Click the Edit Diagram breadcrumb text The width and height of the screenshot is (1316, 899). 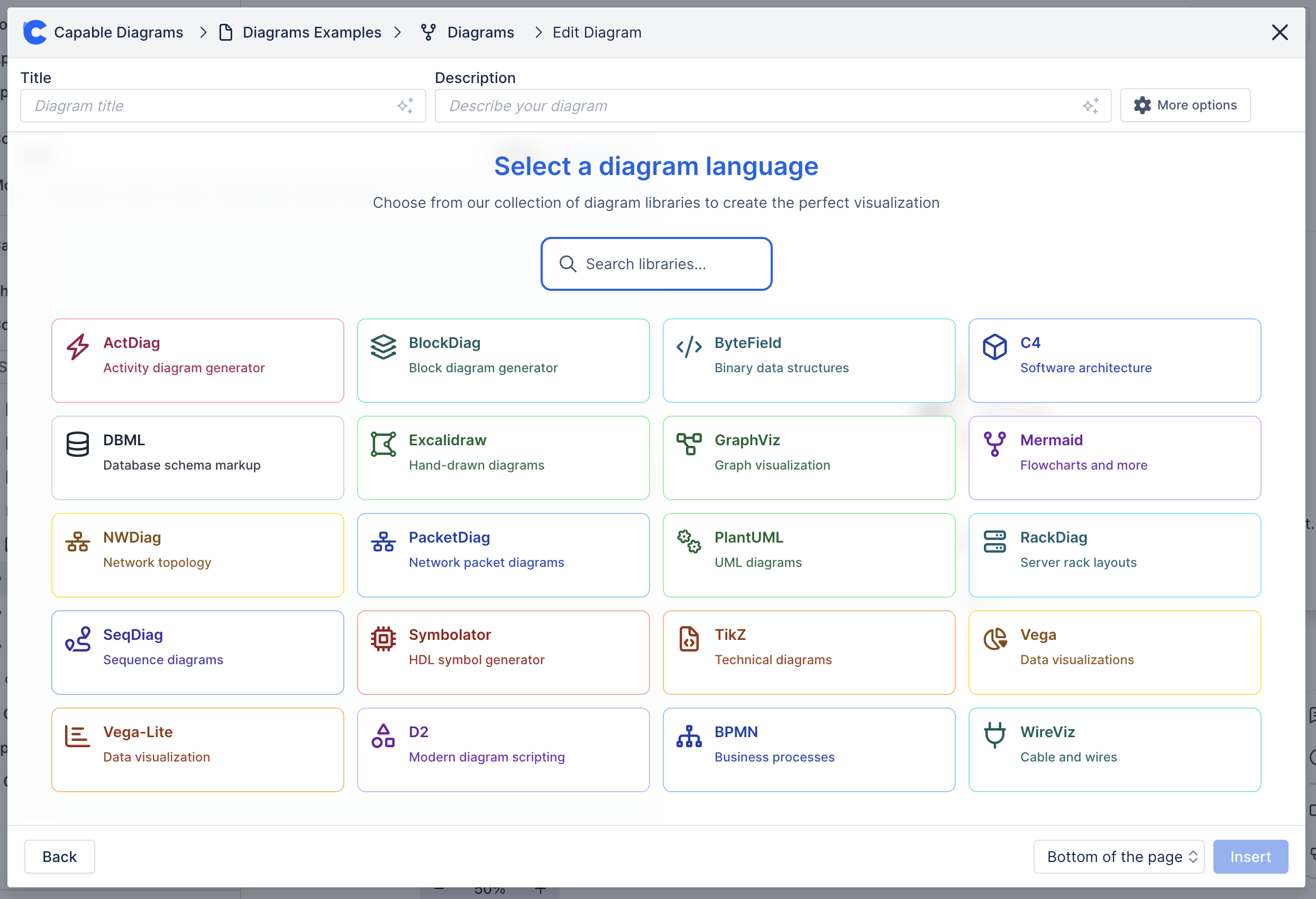coord(597,32)
